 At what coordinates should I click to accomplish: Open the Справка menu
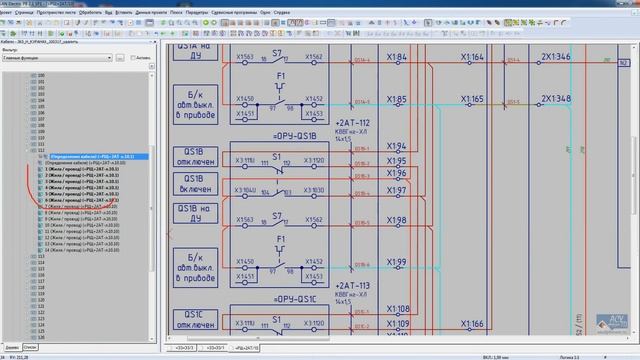click(282, 13)
